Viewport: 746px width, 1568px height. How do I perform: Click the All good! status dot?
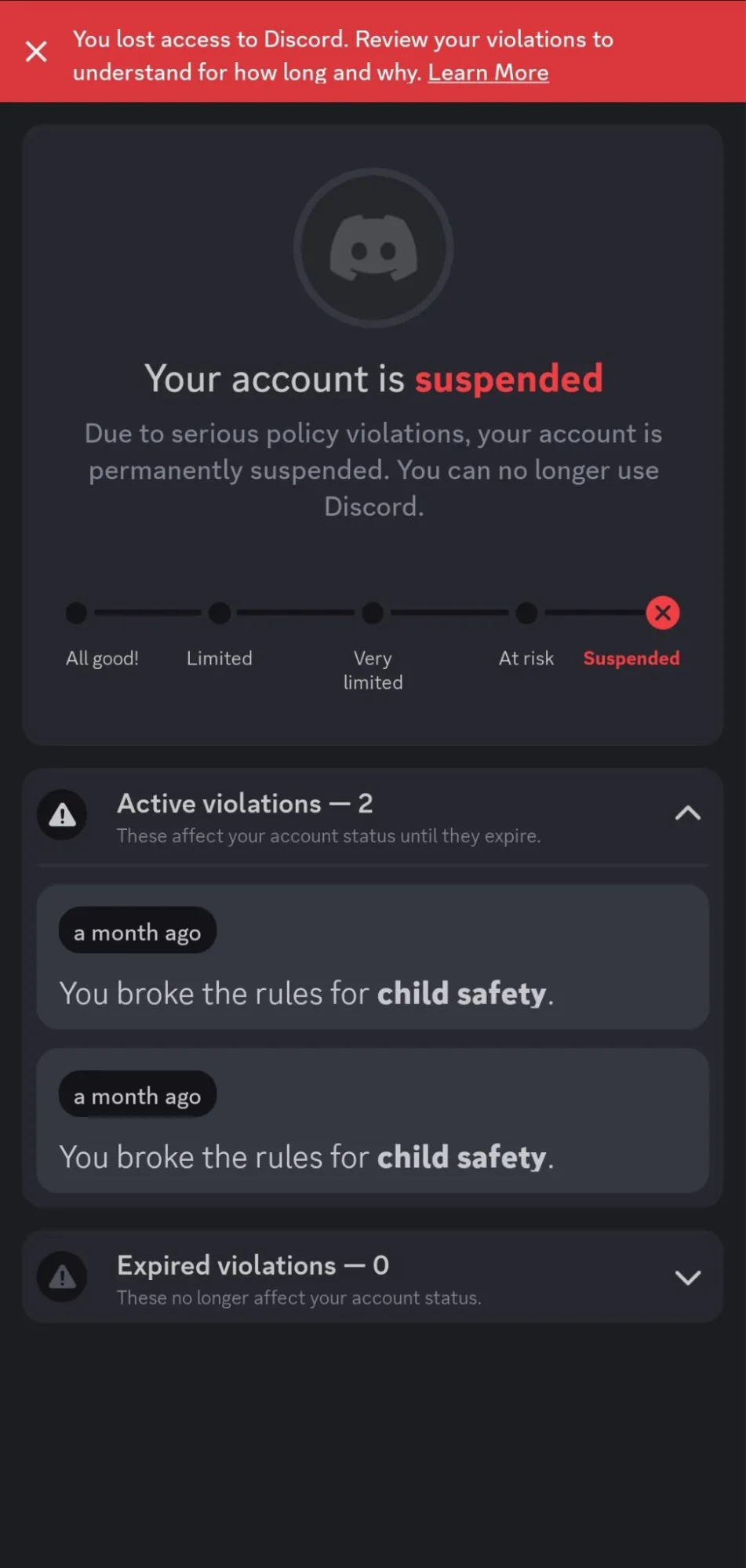(x=76, y=613)
